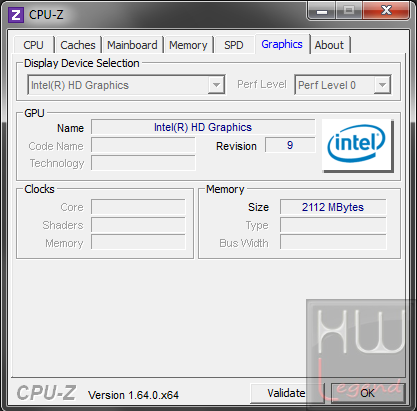
Task: Click the Intel logo image
Action: (x=357, y=145)
